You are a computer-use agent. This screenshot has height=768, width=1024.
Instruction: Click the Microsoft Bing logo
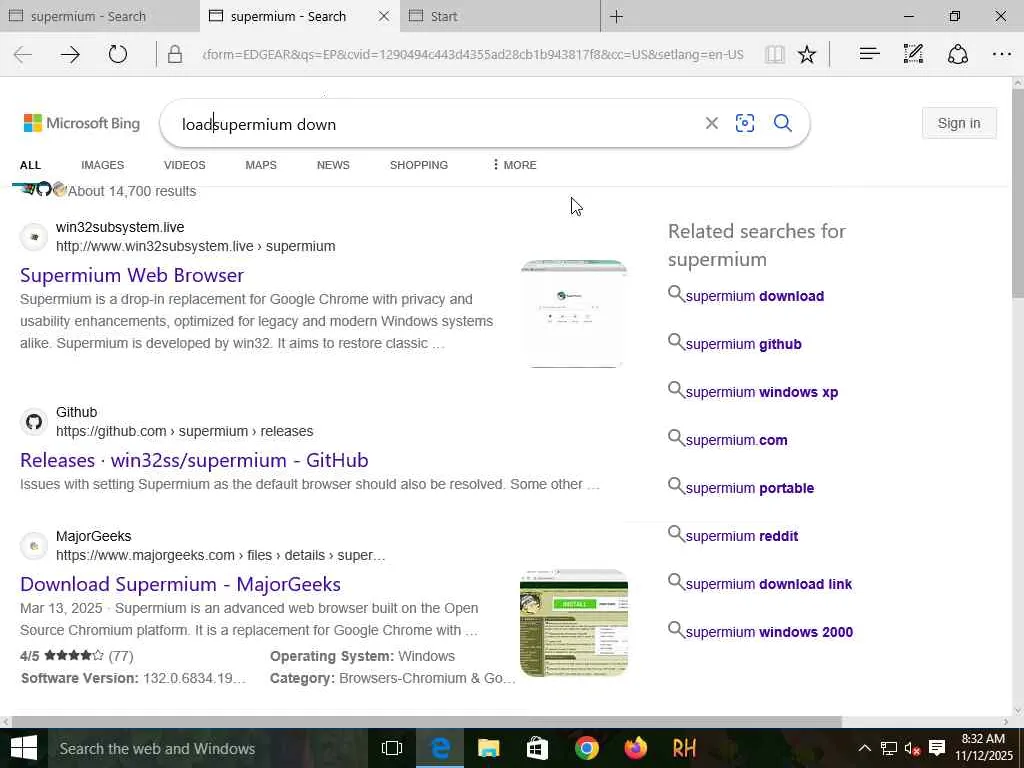point(82,123)
